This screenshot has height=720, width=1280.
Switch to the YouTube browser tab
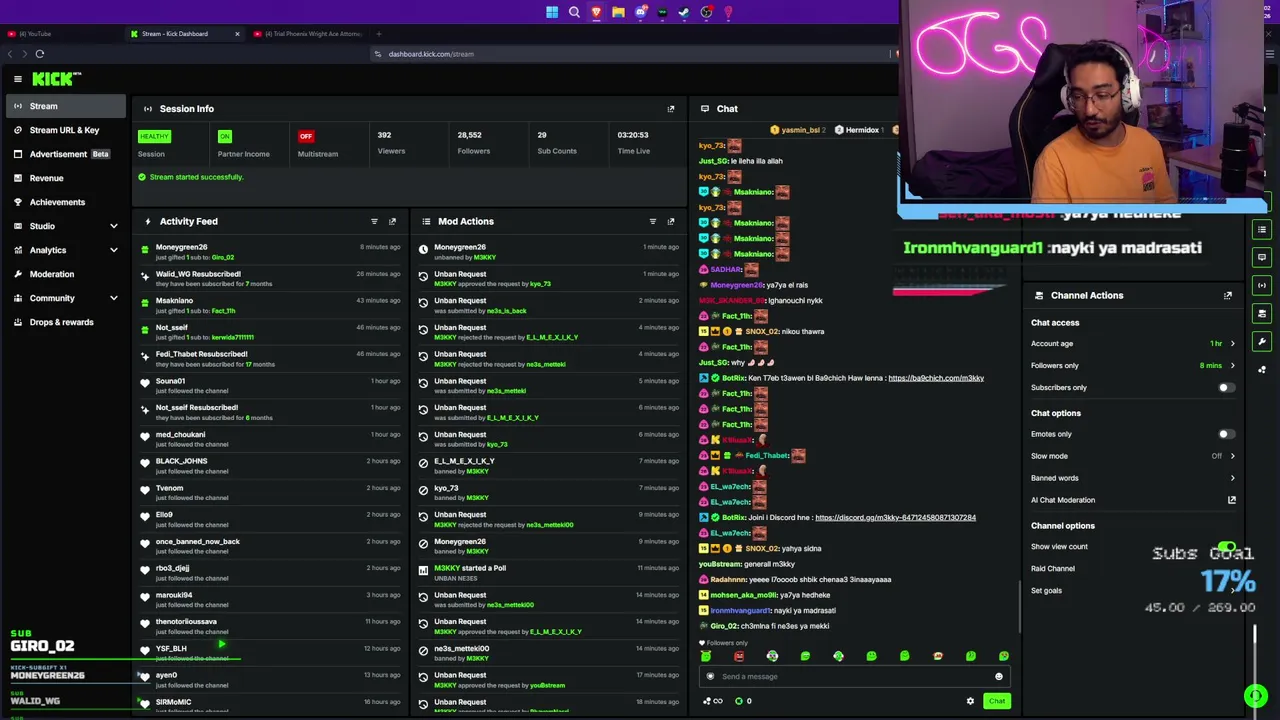pos(60,34)
